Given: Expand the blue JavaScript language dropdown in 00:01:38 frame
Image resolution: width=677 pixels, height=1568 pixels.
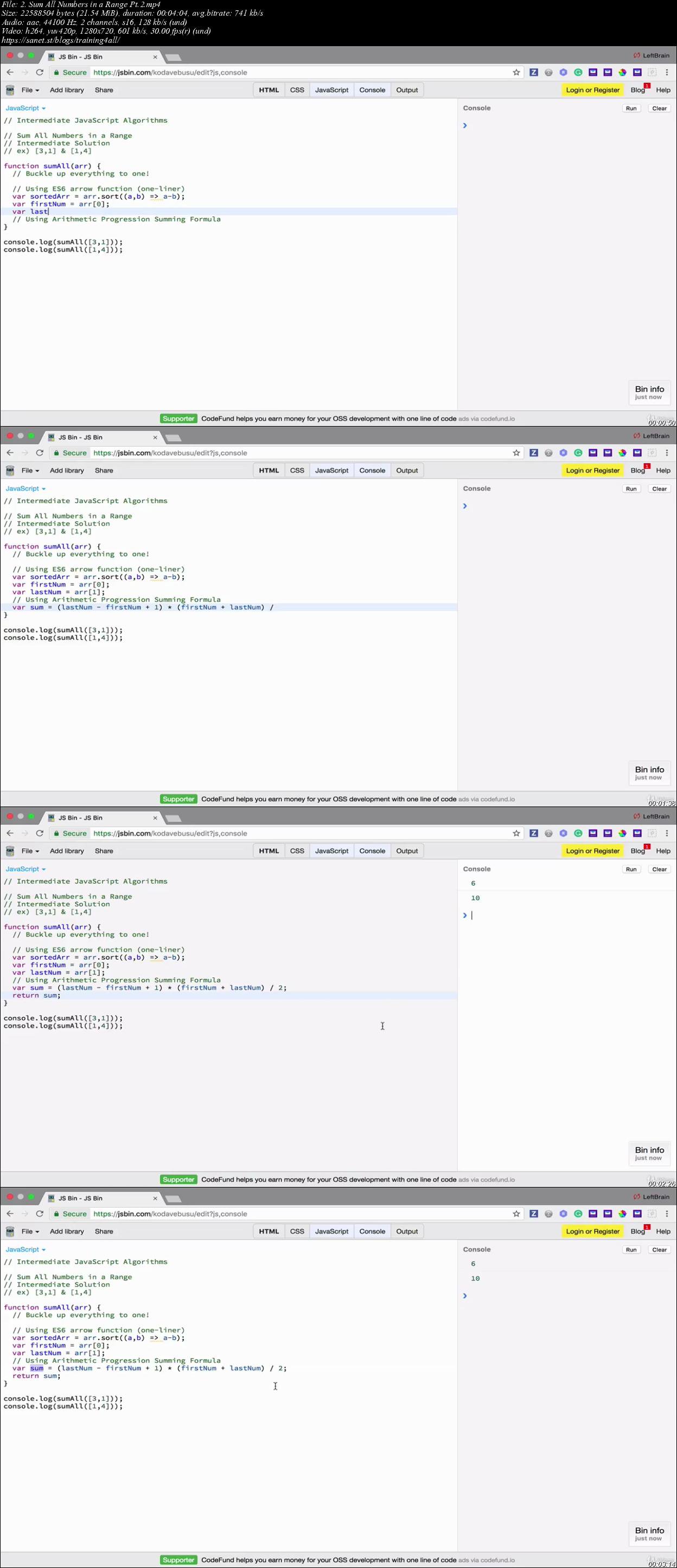Looking at the screenshot, I should coord(25,489).
